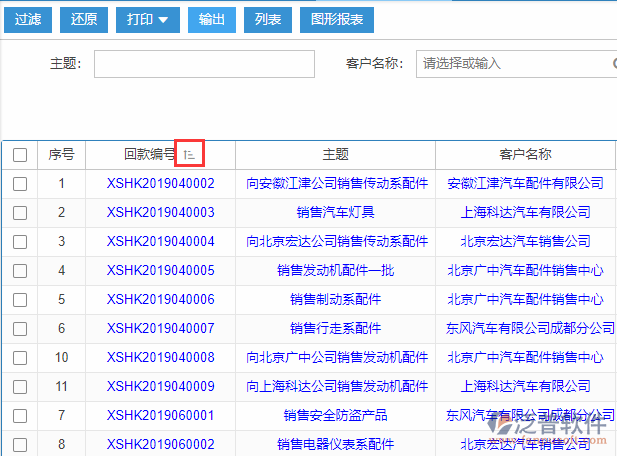The width and height of the screenshot is (617, 456).
Task: Click the 还原 reset button
Action: (x=85, y=19)
